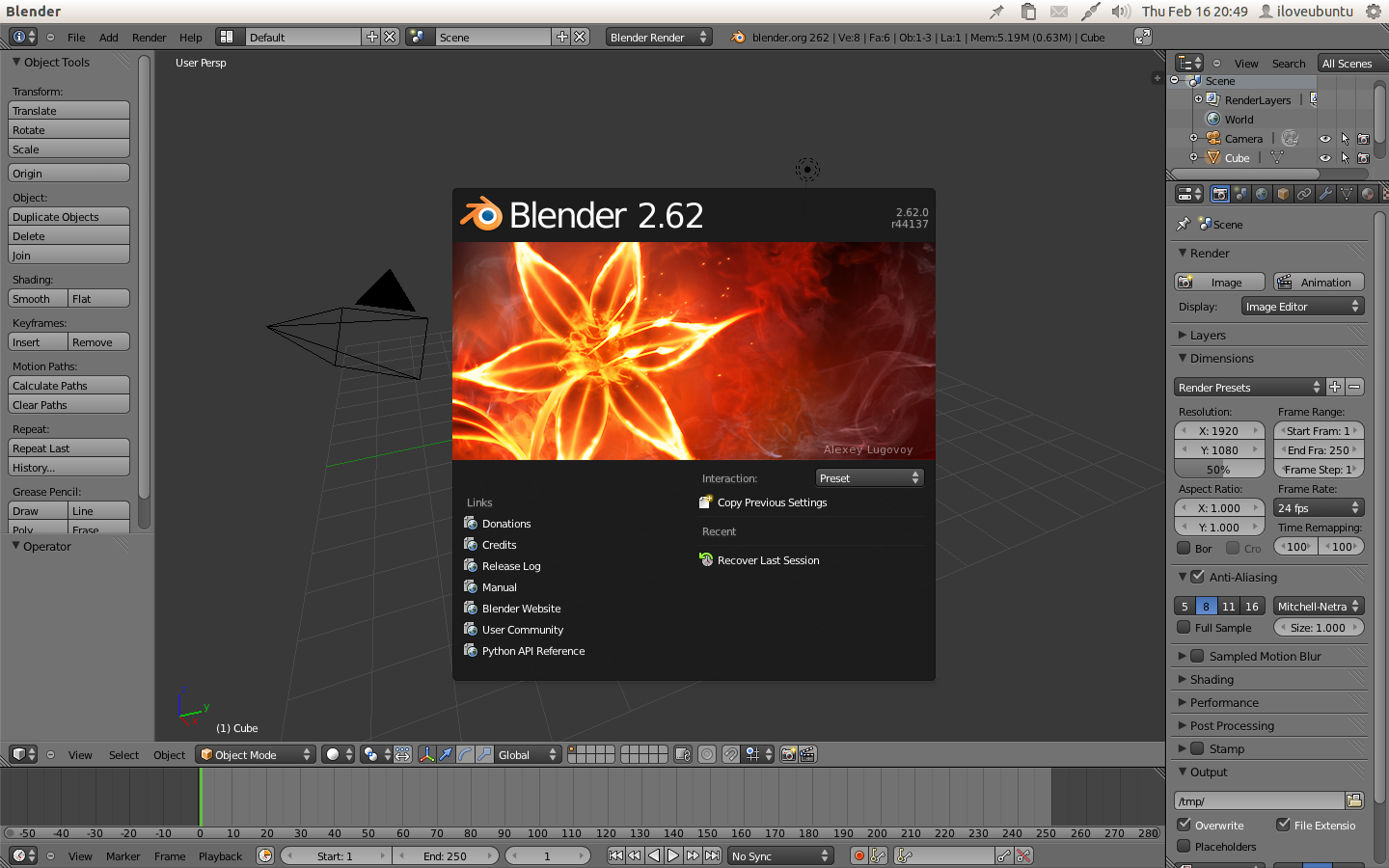Enable the snap magnet icon in viewport header
1389x868 pixels.
(730, 755)
